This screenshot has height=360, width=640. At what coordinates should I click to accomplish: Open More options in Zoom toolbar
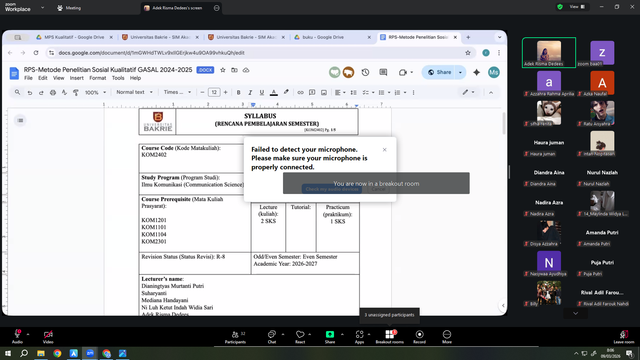[447, 336]
